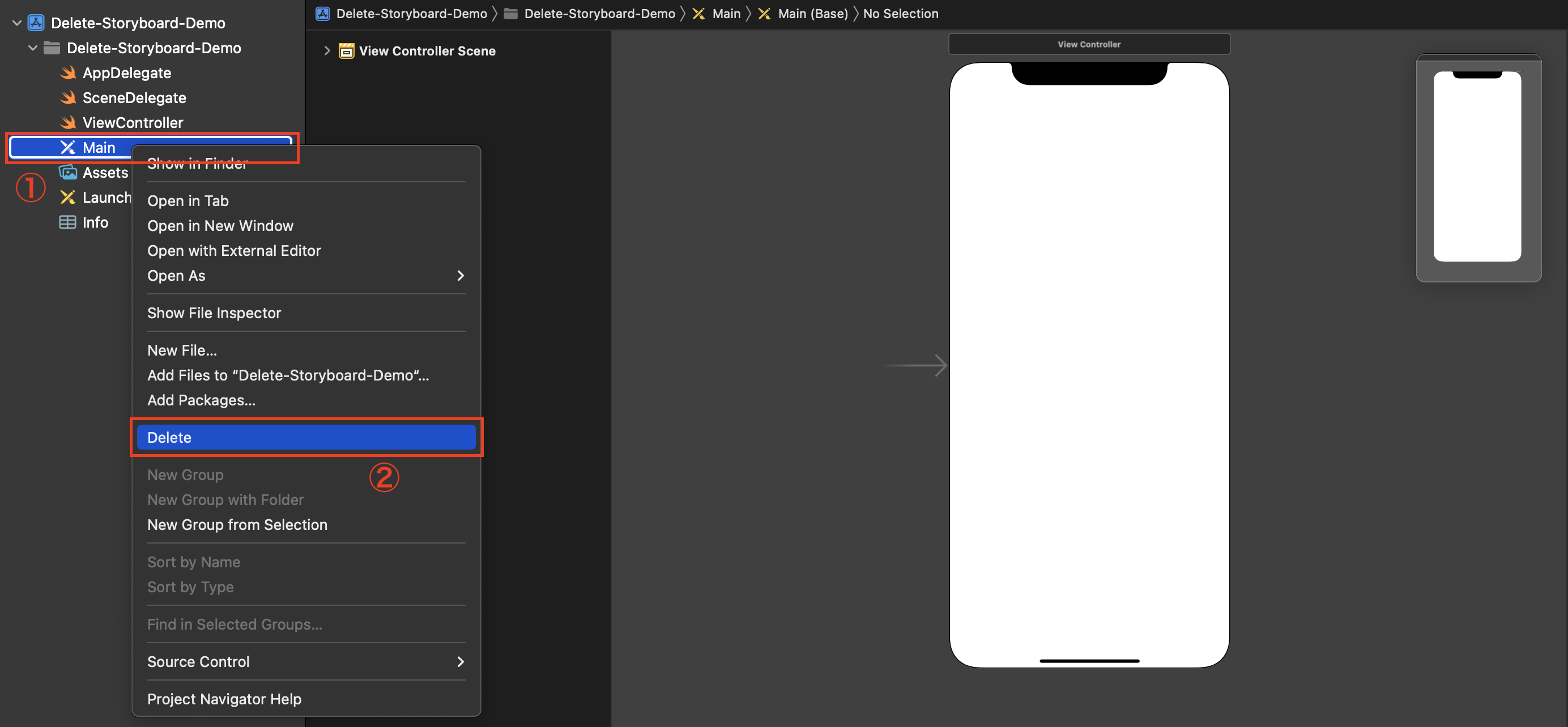Select the ViewController file name

click(133, 123)
